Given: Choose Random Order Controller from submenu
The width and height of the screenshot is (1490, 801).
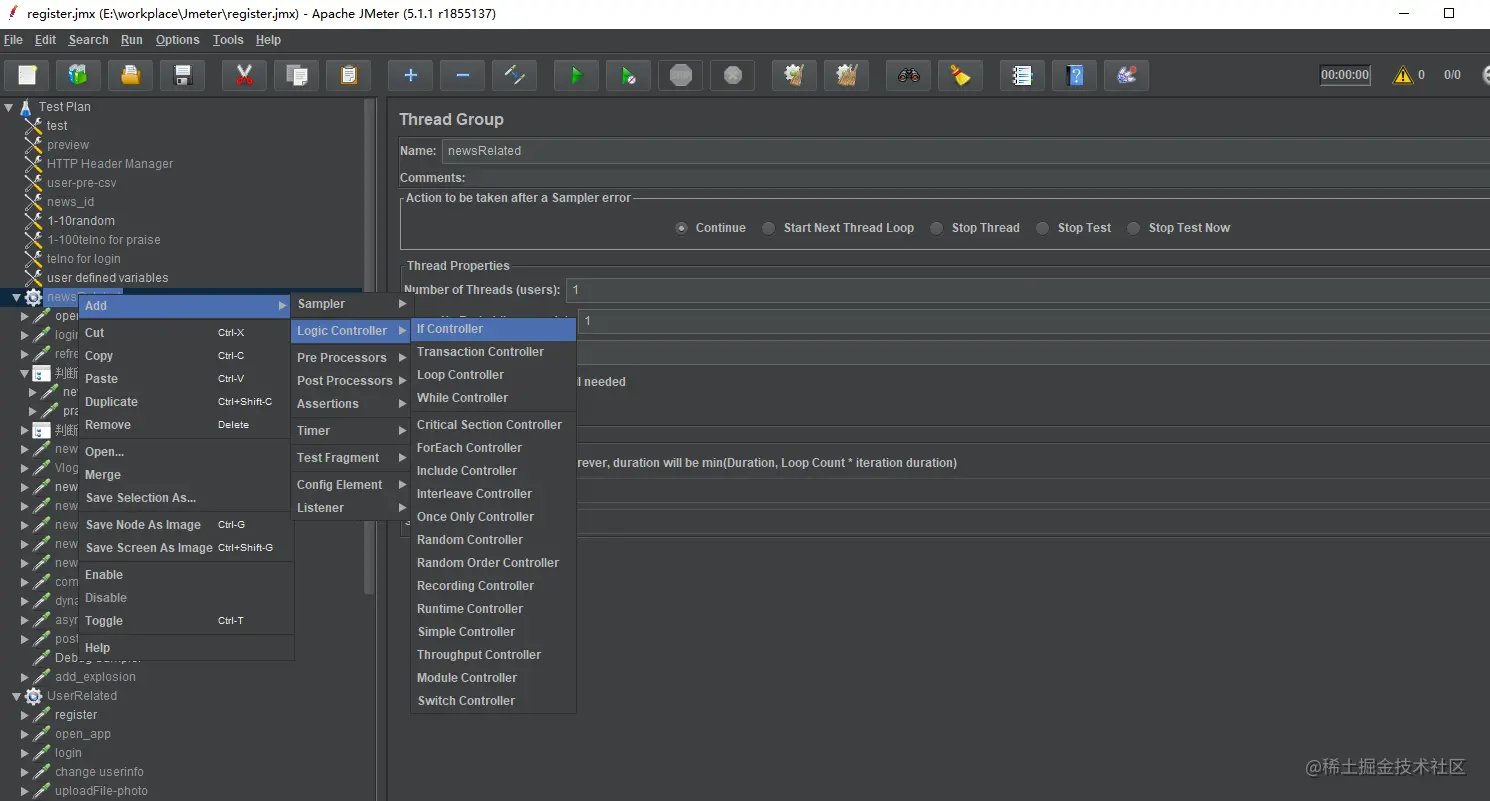Looking at the screenshot, I should pyautogui.click(x=493, y=563).
